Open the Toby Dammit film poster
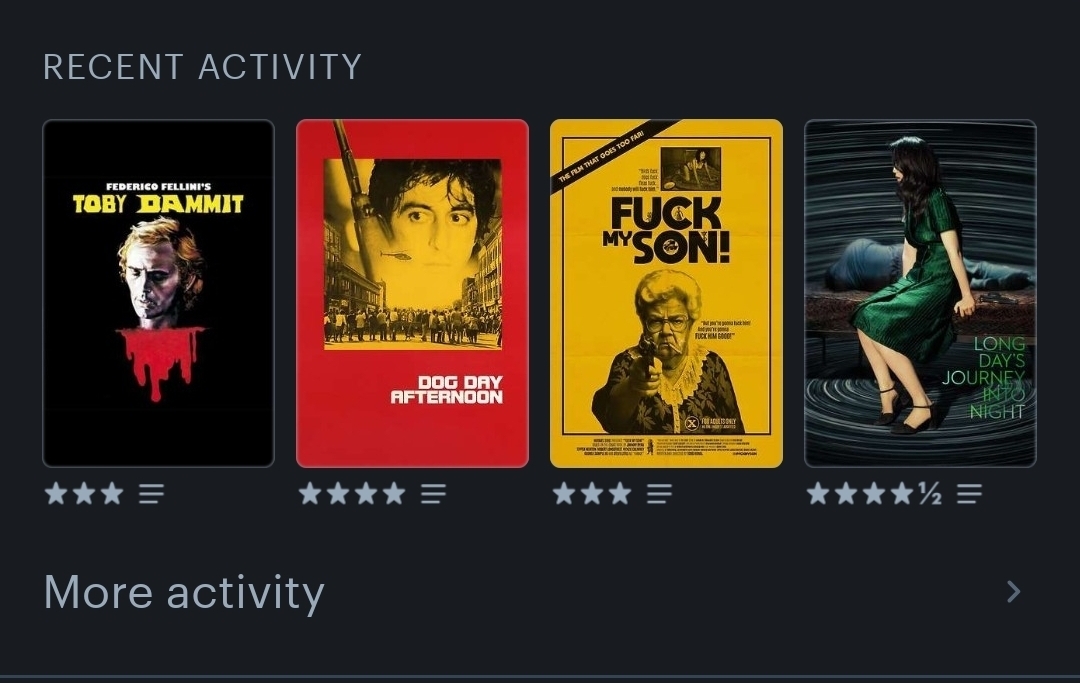The image size is (1080, 683). pyautogui.click(x=158, y=293)
